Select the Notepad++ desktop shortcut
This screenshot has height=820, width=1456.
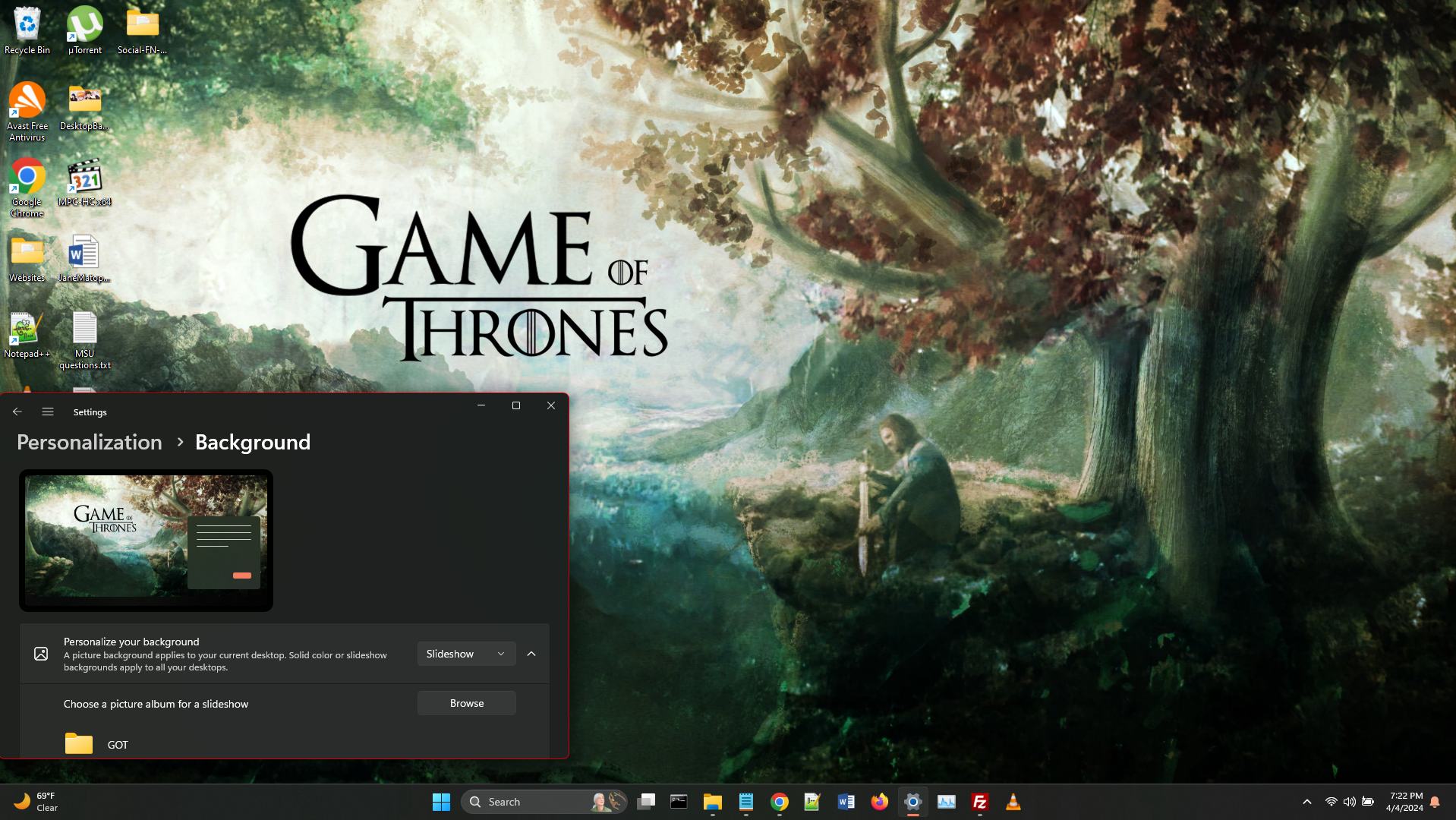tap(27, 335)
